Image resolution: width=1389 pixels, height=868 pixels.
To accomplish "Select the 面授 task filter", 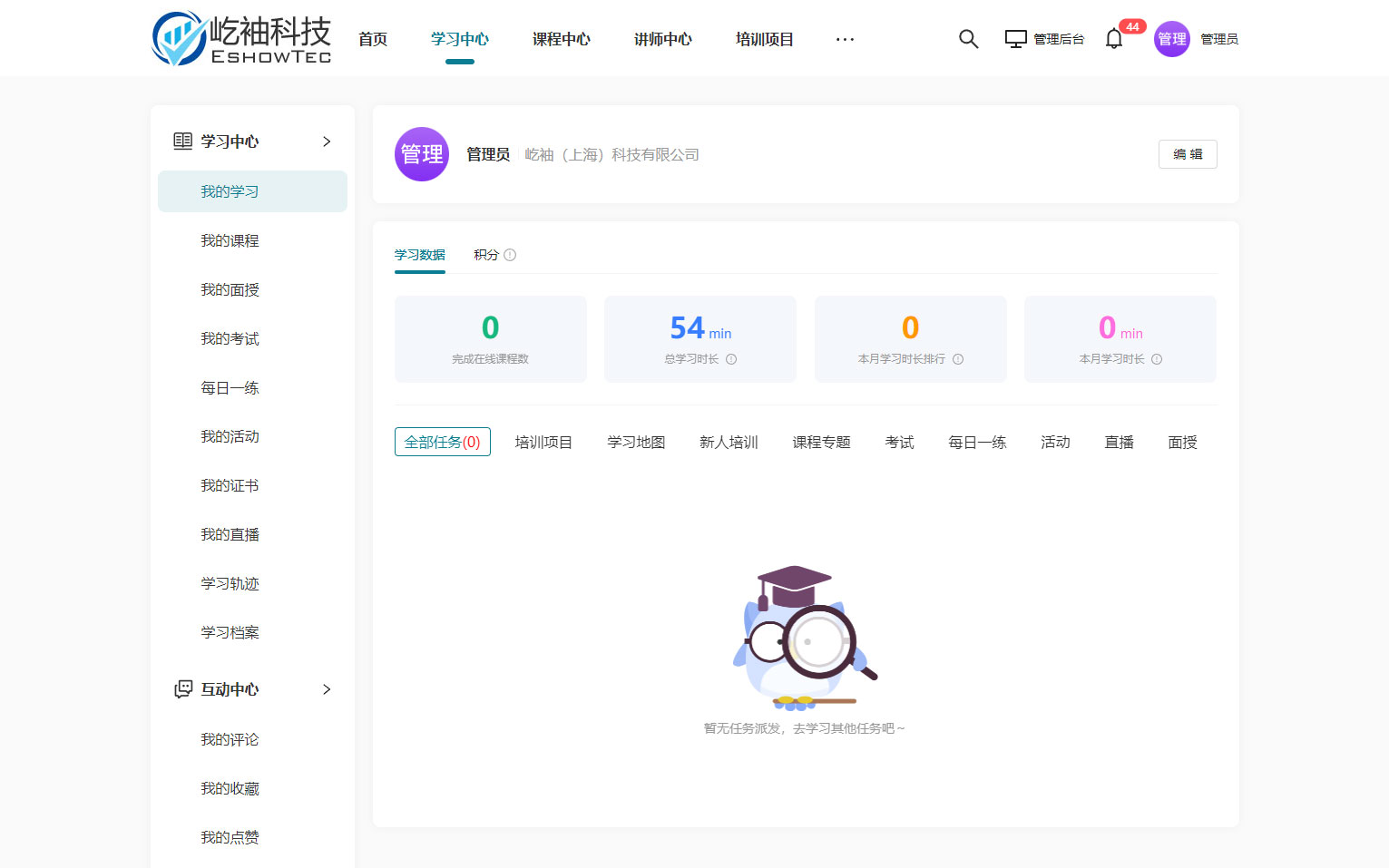I will coord(1182,442).
